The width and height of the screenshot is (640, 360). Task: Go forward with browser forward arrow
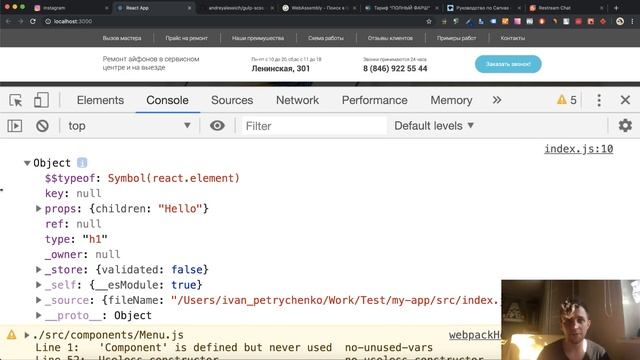[x=20, y=21]
